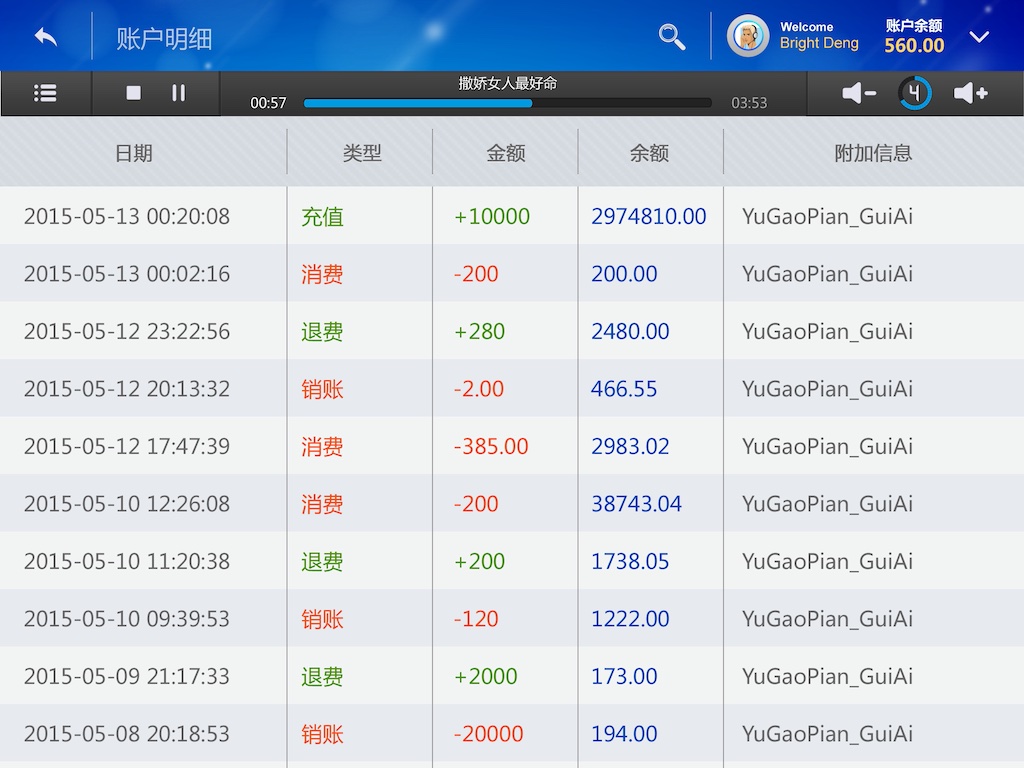
Task: Click total duration 03:53
Action: pyautogui.click(x=749, y=103)
